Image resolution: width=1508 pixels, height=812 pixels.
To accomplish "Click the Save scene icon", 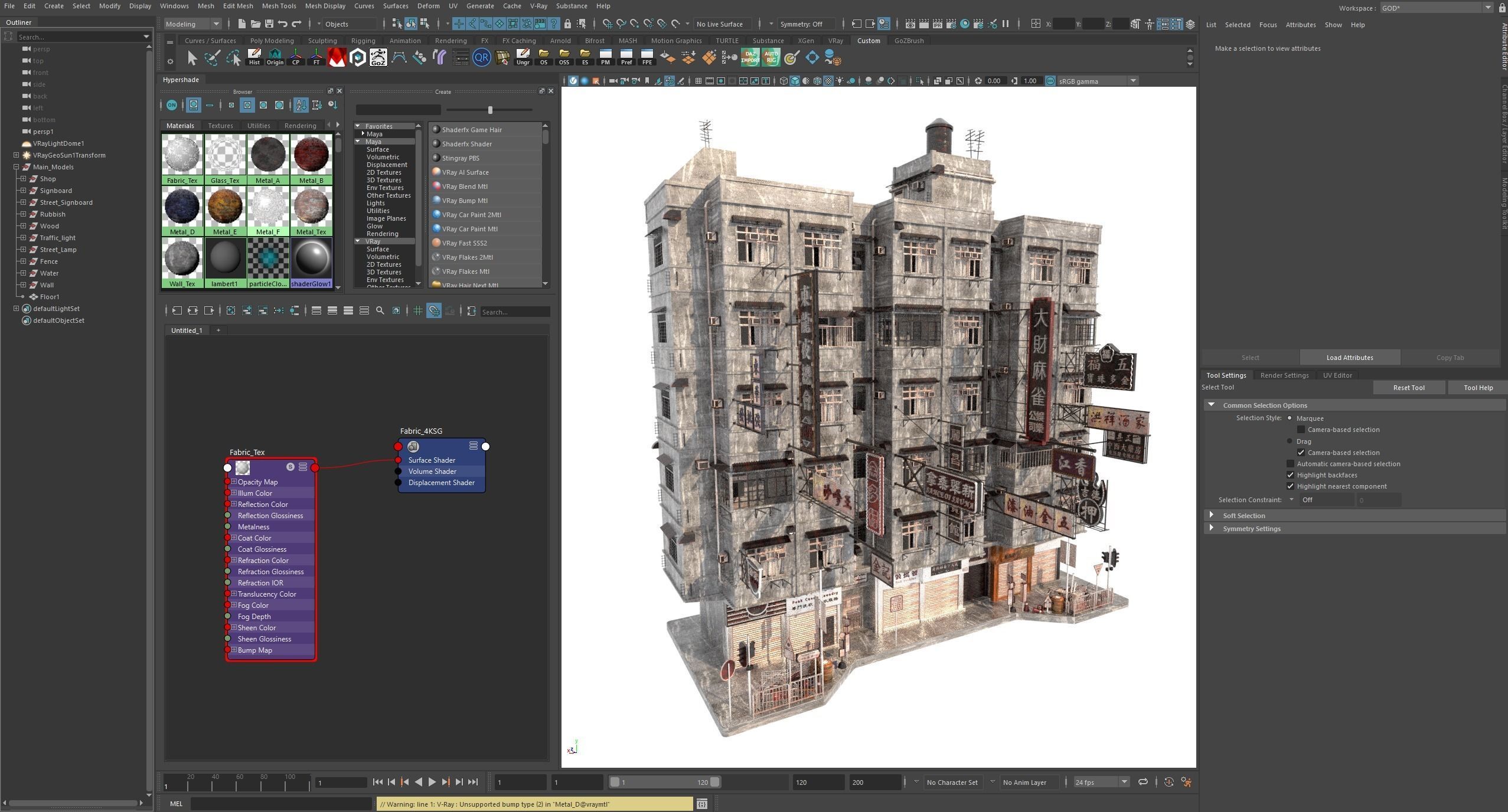I will [269, 24].
